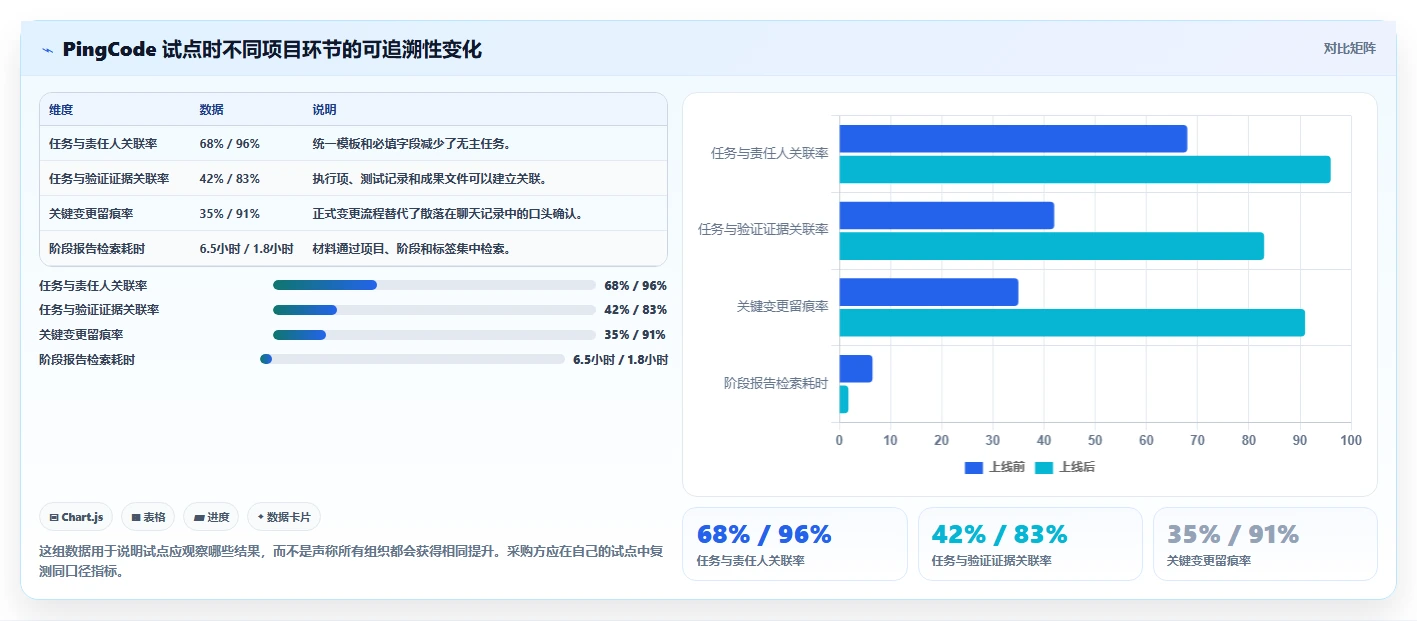This screenshot has width=1417, height=621.
Task: Open the 68% / 96% stat card
Action: 795,544
